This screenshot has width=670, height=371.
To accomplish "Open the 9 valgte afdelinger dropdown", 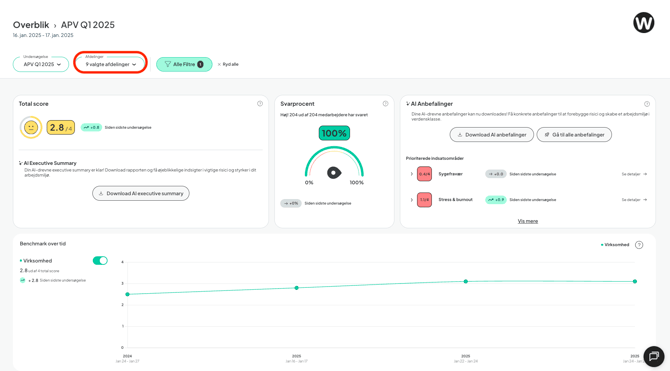I will click(x=111, y=64).
